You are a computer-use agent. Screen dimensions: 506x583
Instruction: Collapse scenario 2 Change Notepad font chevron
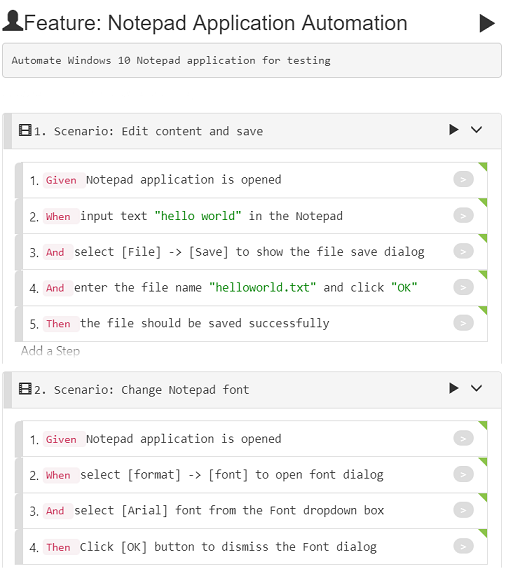[x=476, y=388]
